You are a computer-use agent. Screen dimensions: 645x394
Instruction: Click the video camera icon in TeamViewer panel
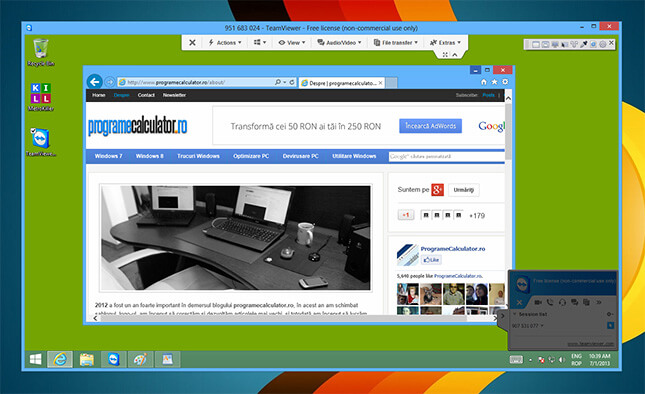coord(538,302)
